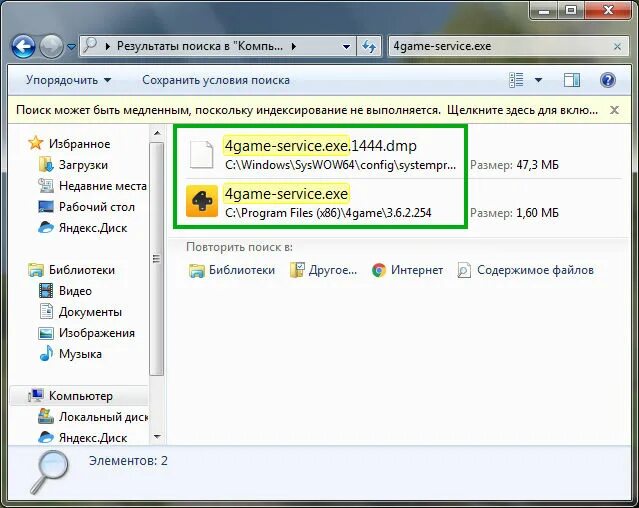Viewport: 639px width, 508px height.
Task: Click the navigation pane scroll up arrow
Action: 157,133
